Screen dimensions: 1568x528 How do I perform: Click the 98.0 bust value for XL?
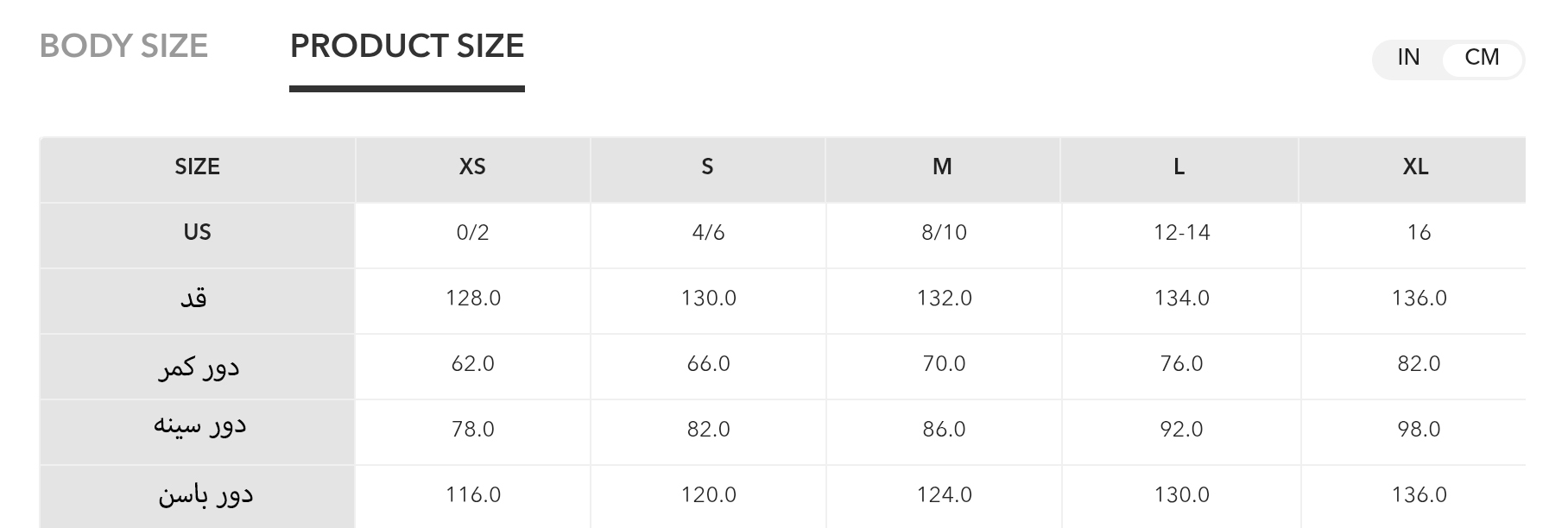[1419, 430]
